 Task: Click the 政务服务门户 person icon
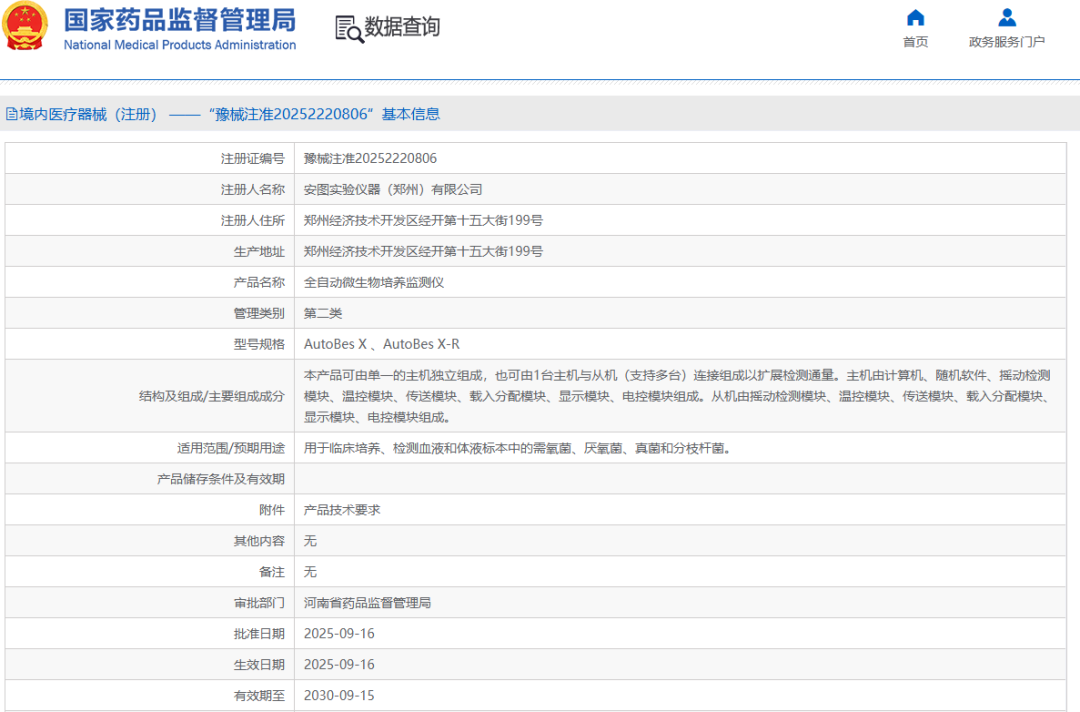(x=1007, y=18)
